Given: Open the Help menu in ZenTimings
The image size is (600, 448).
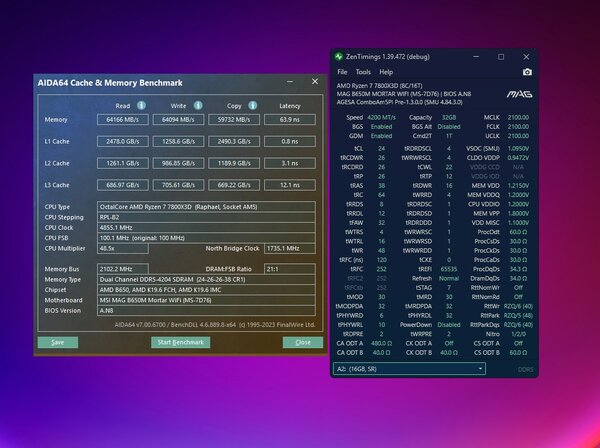Looking at the screenshot, I should point(386,72).
